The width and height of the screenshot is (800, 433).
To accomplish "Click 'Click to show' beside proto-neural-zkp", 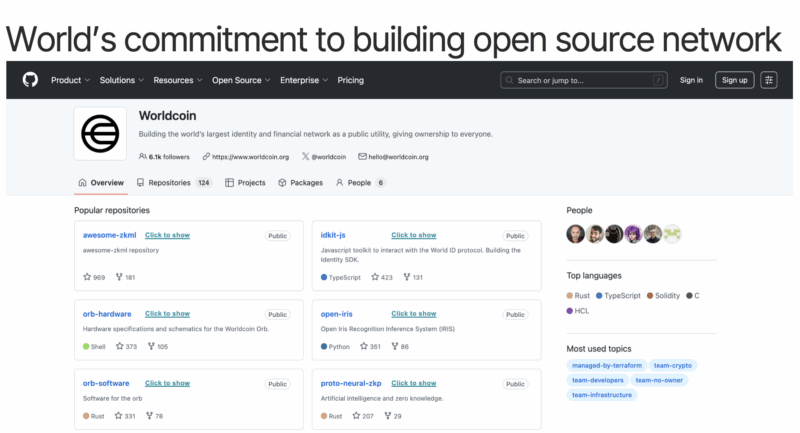I will coord(414,383).
